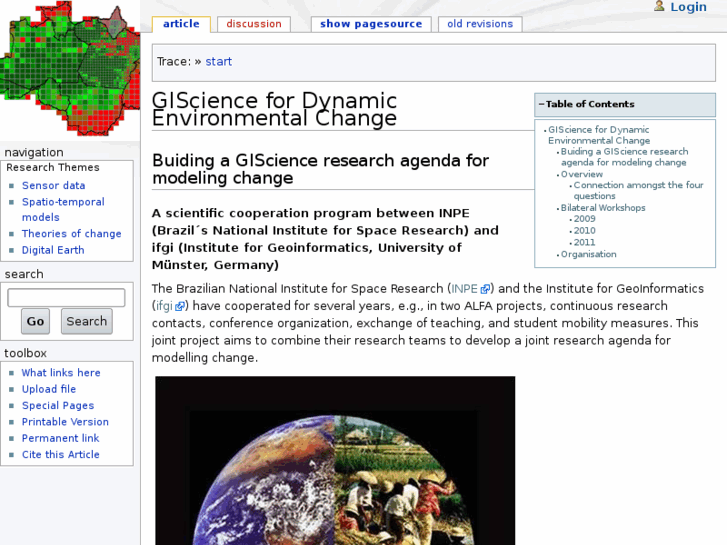The height and width of the screenshot is (545, 727).
Task: Collapse the Table of Contents
Action: [x=541, y=104]
